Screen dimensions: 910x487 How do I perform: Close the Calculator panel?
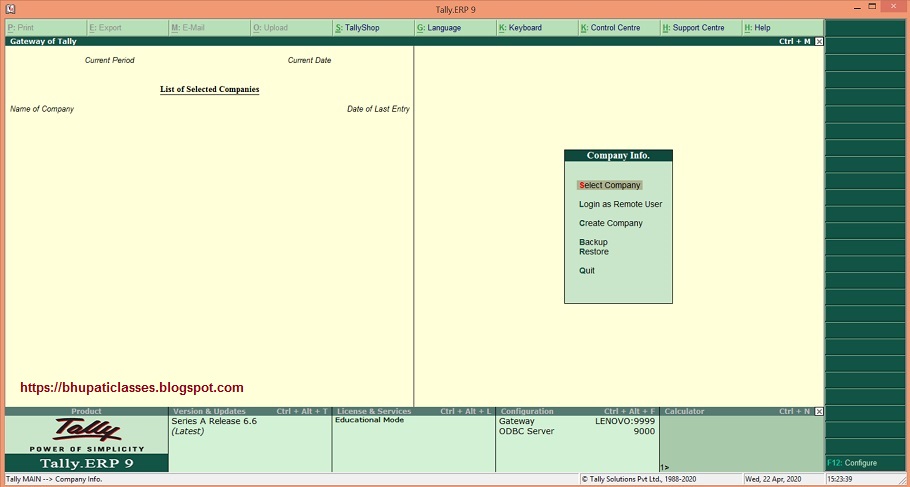click(819, 411)
